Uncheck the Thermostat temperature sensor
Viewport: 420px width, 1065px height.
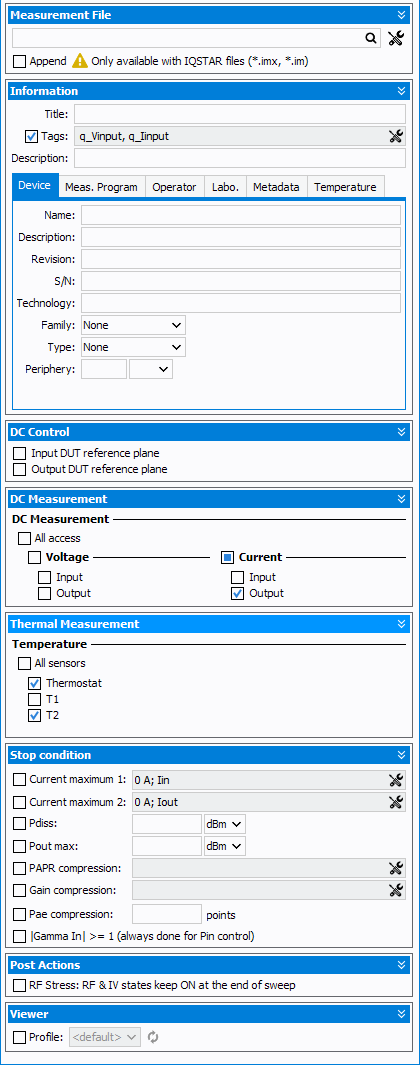(35, 683)
